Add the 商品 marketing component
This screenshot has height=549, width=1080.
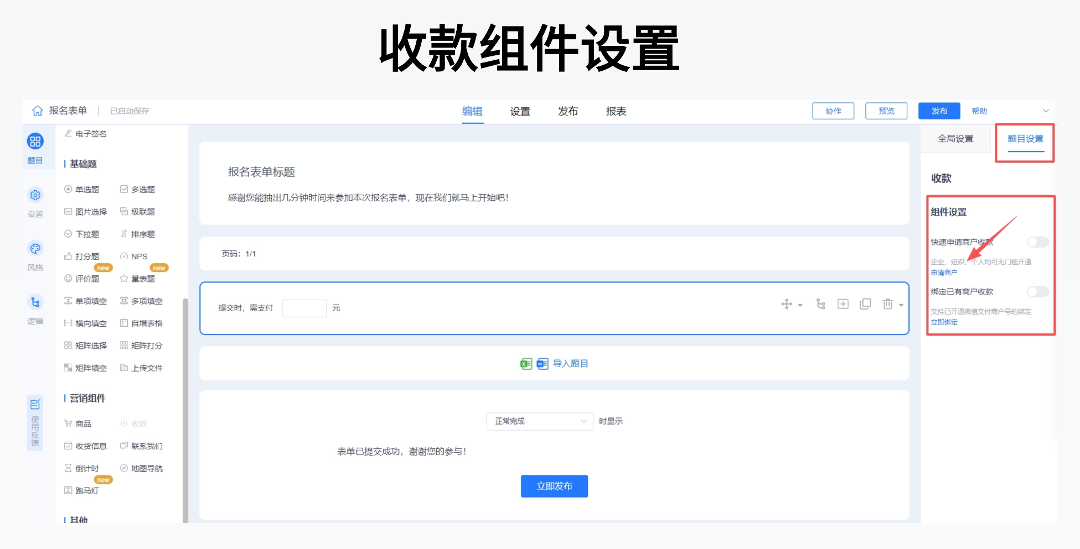coord(78,424)
